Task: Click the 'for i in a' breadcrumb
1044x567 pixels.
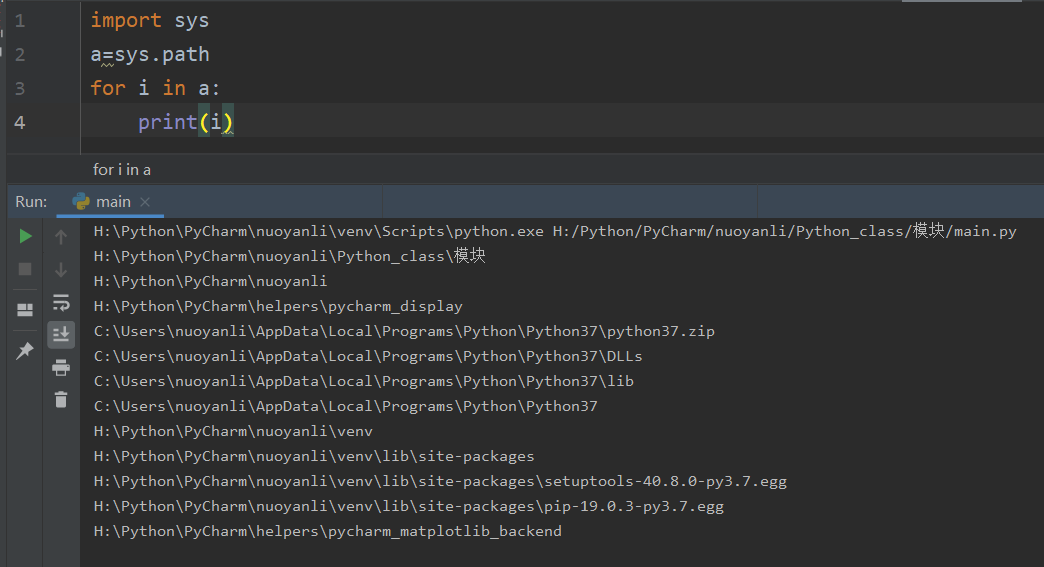Action: point(122,170)
